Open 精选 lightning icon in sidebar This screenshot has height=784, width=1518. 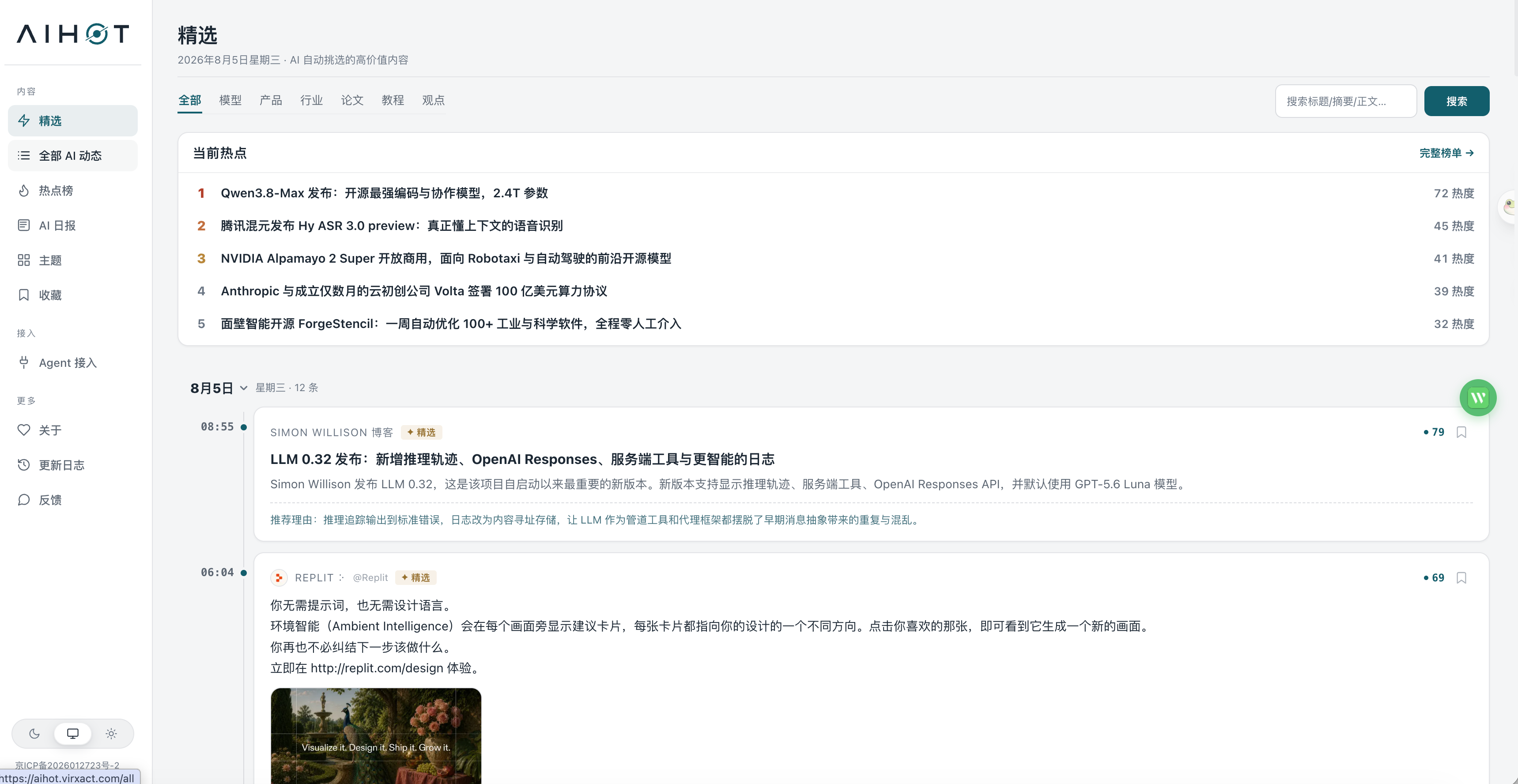(23, 121)
